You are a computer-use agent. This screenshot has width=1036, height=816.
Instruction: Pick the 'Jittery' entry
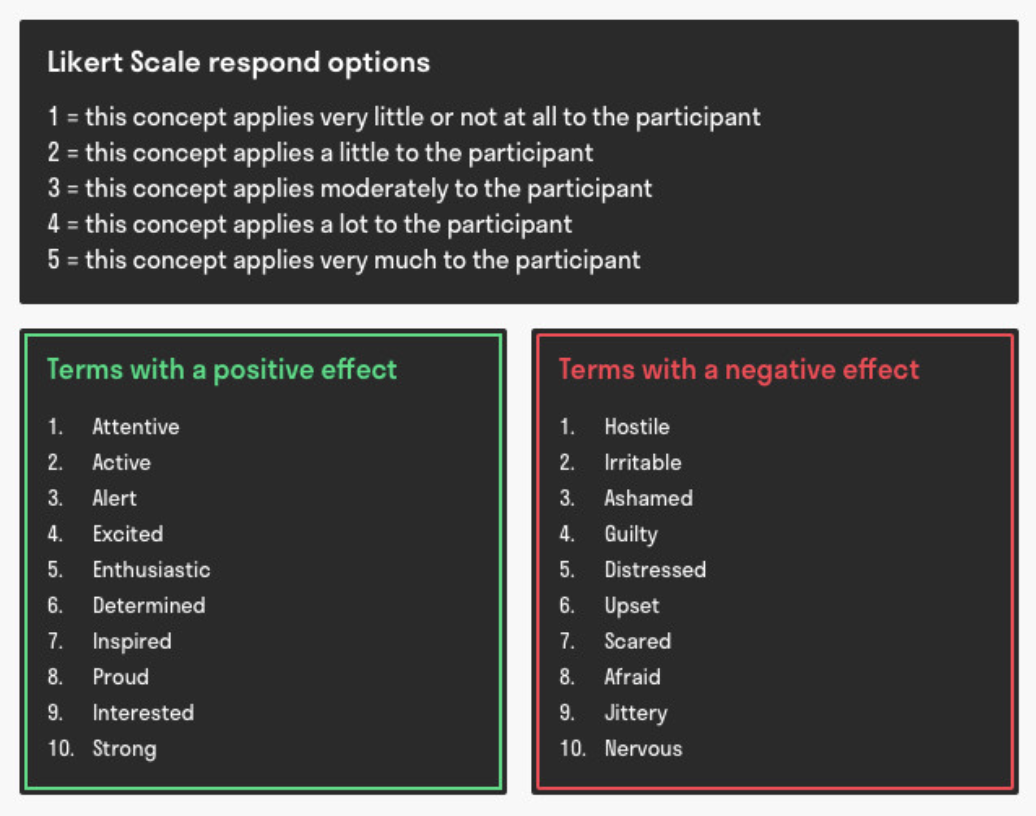tap(636, 713)
